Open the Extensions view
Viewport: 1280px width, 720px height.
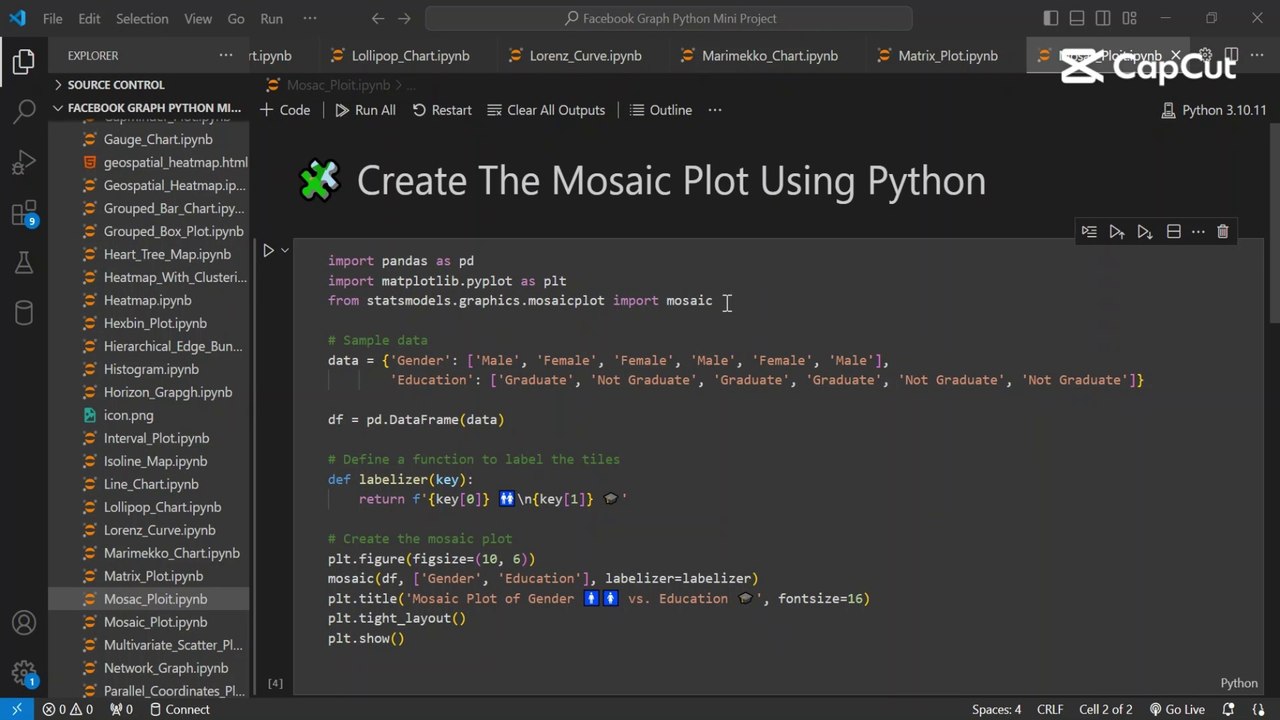tap(24, 213)
